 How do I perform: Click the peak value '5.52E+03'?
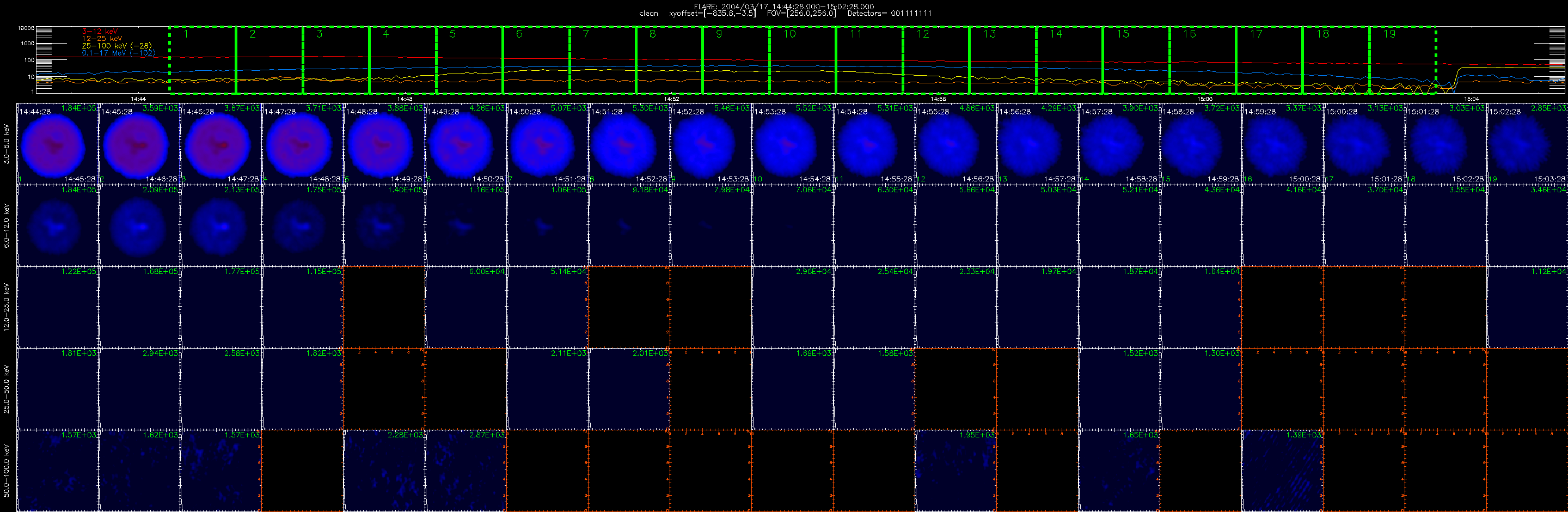(x=814, y=108)
